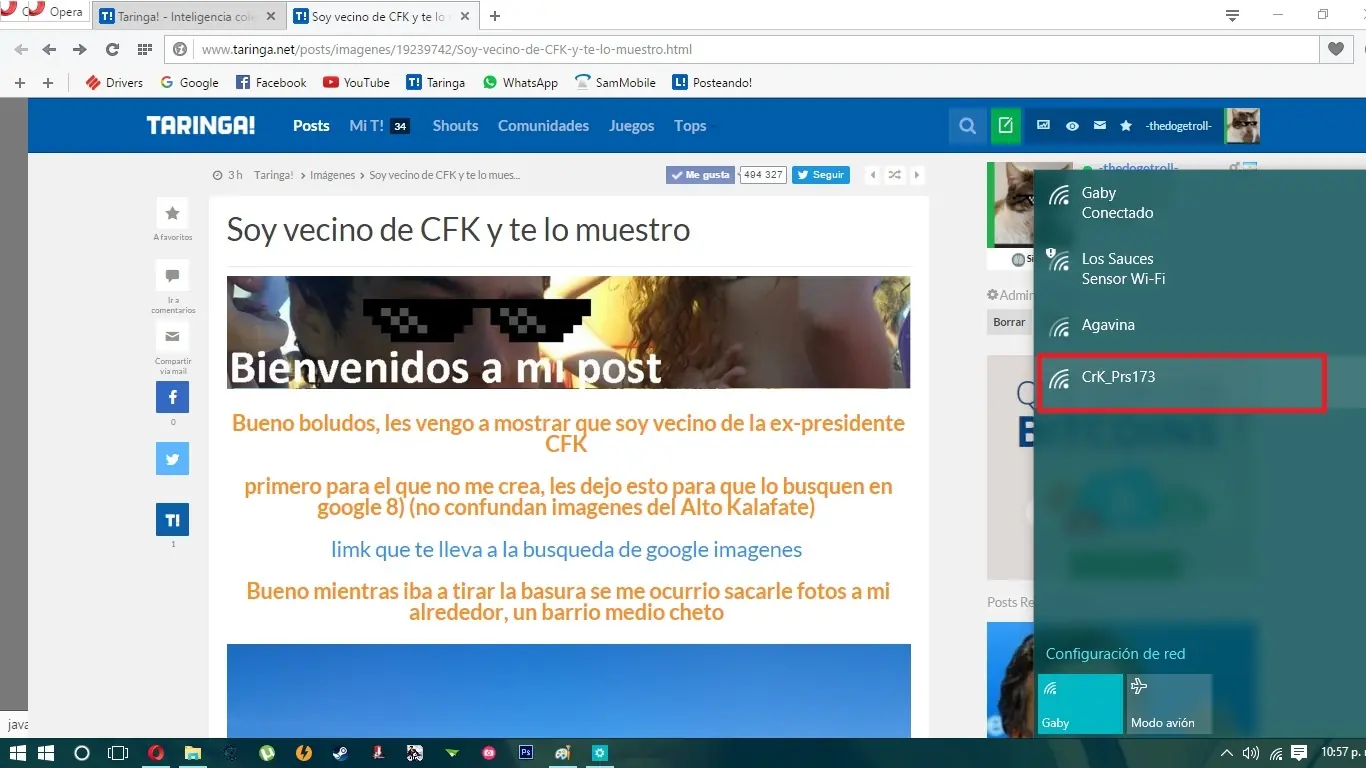Select Gaby Conectado network
The width and height of the screenshot is (1366, 768).
click(x=1200, y=203)
